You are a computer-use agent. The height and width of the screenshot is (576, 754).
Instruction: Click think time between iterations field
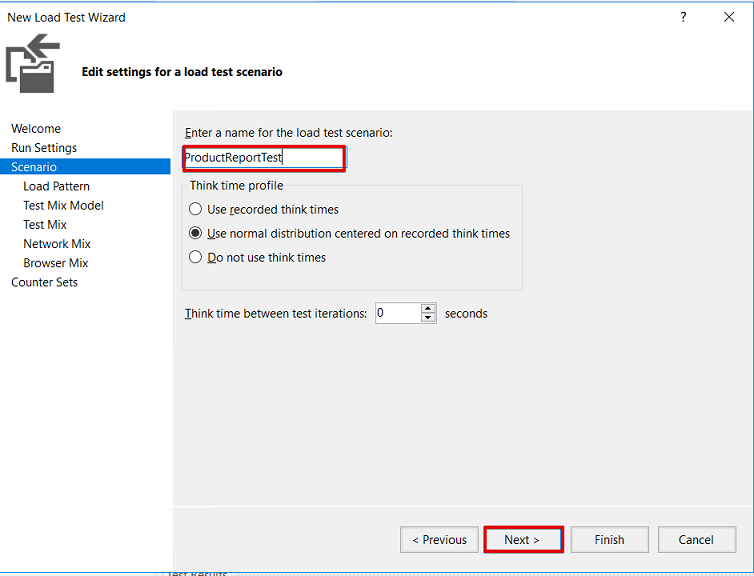click(x=397, y=313)
